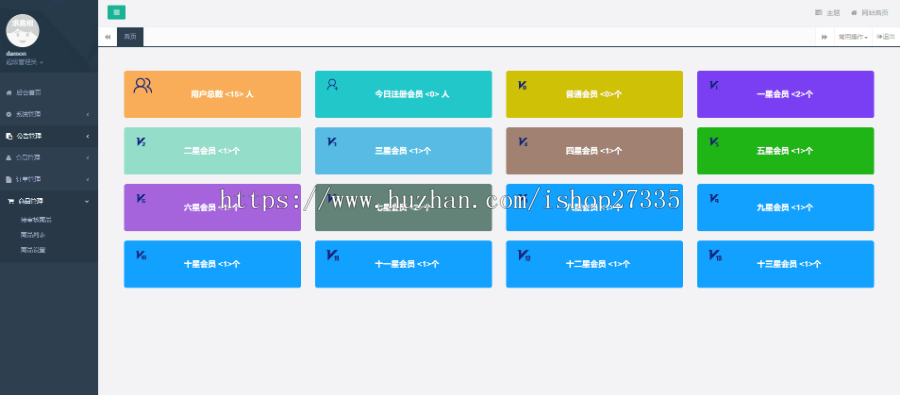
Task: Click the V5 icon on 五星会员 card
Action: 713,141
